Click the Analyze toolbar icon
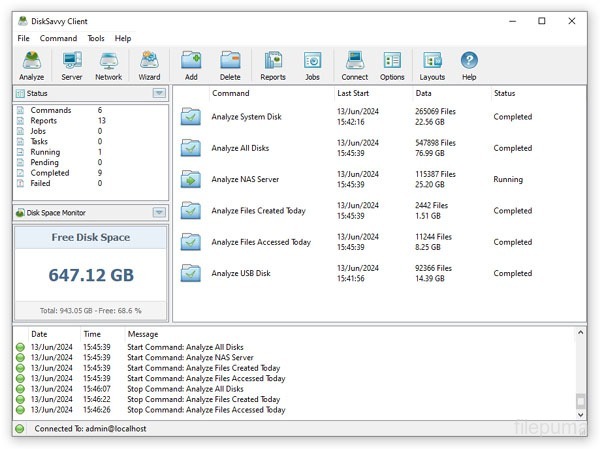This screenshot has height=449, width=600. pyautogui.click(x=32, y=66)
